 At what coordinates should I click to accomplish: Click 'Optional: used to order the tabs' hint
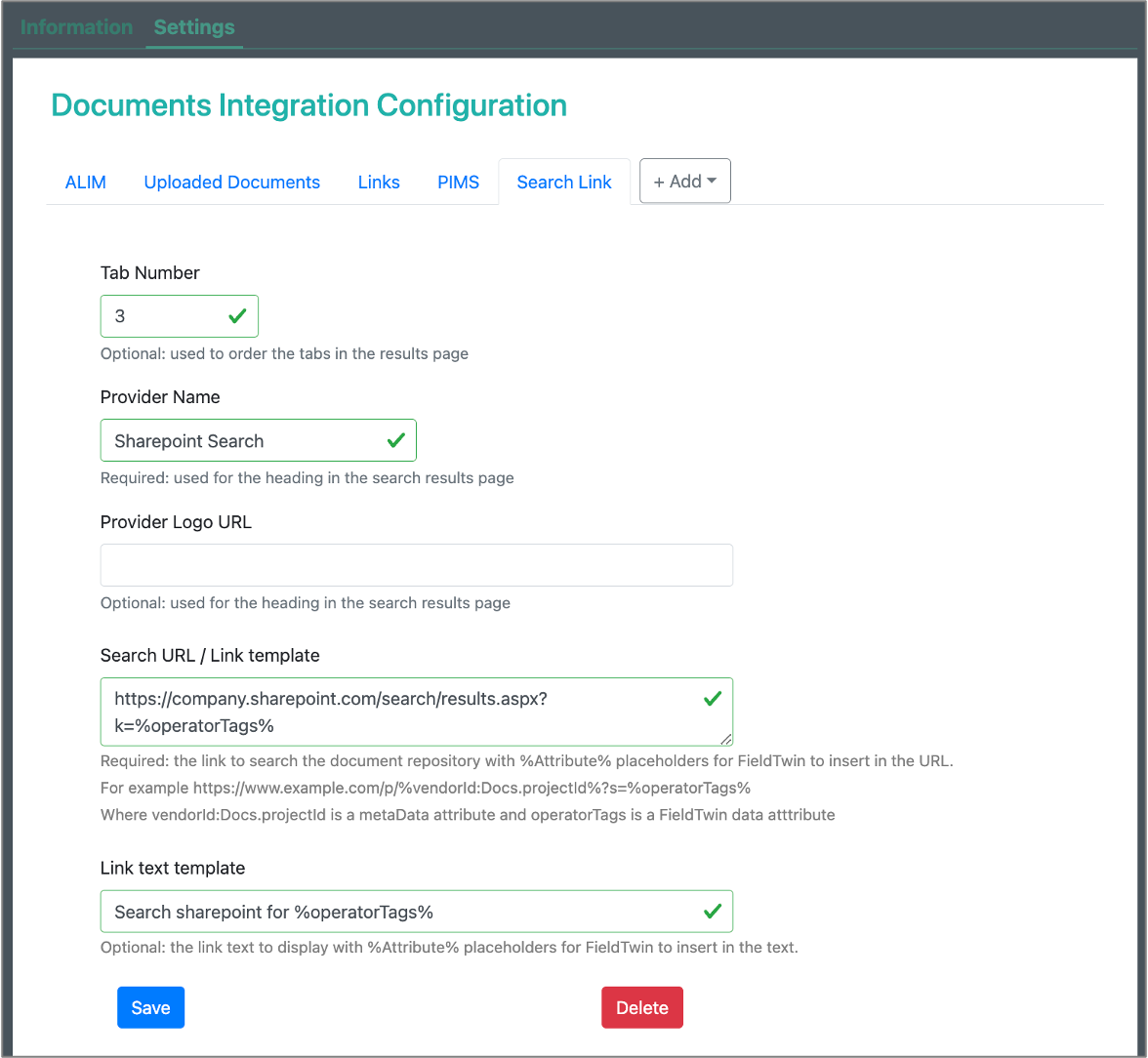284,353
